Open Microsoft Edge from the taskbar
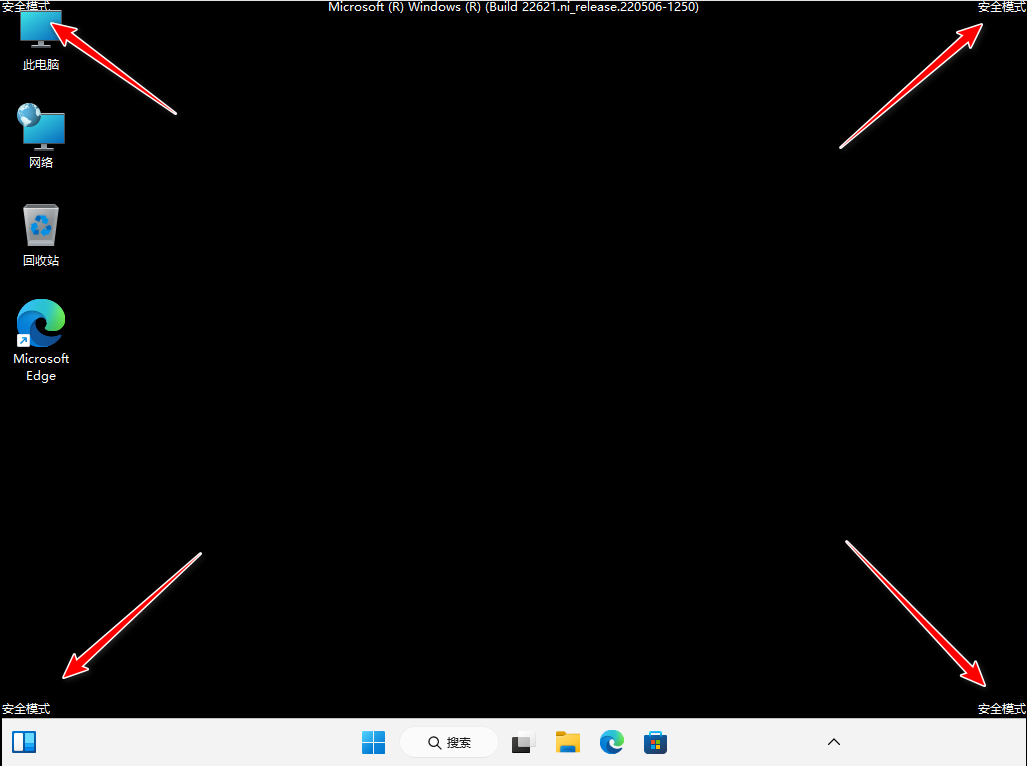The image size is (1027, 766). (612, 742)
